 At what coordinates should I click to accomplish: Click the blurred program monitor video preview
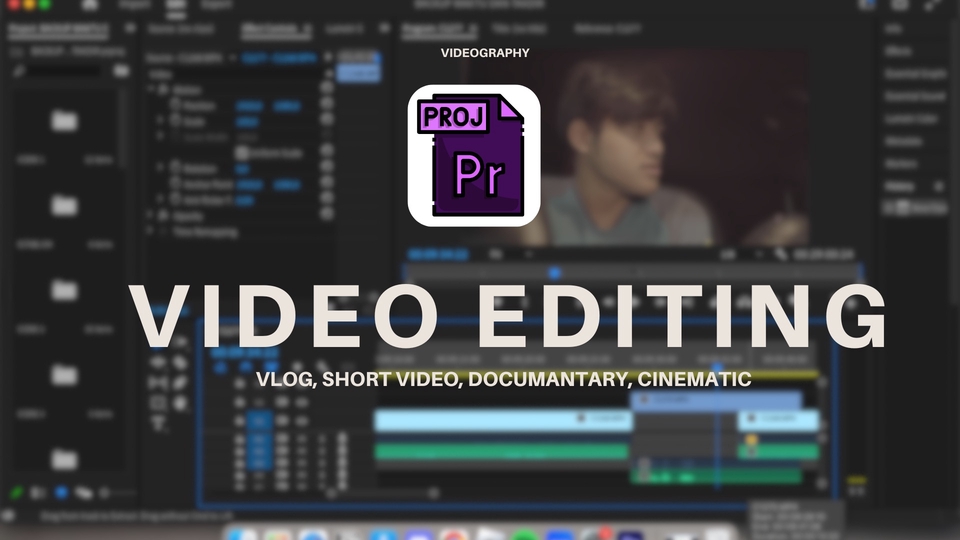click(637, 148)
